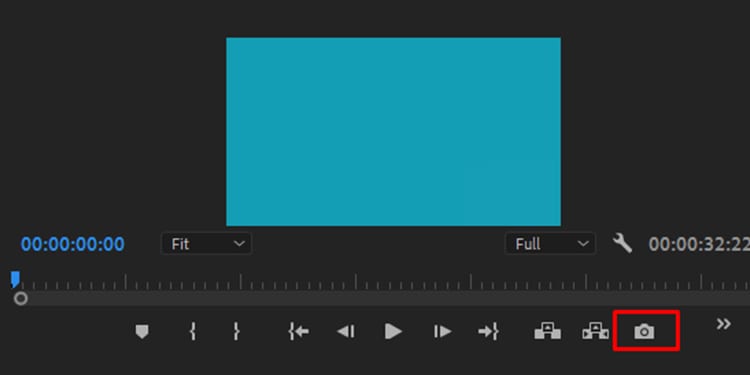Click the sequence duration timecode 00:00:32:22
This screenshot has height=375, width=750.
pyautogui.click(x=699, y=244)
